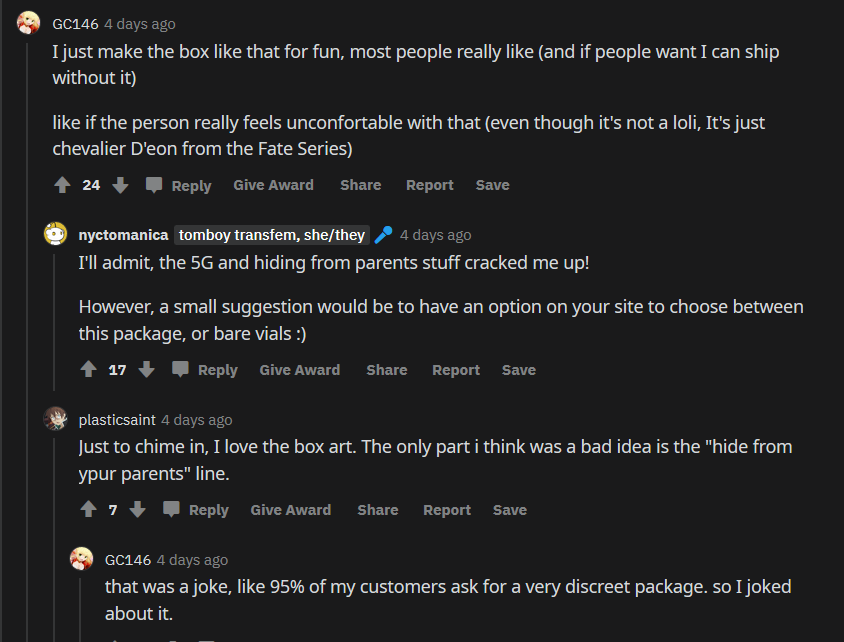Reply to plasticsaint's comment

point(197,510)
